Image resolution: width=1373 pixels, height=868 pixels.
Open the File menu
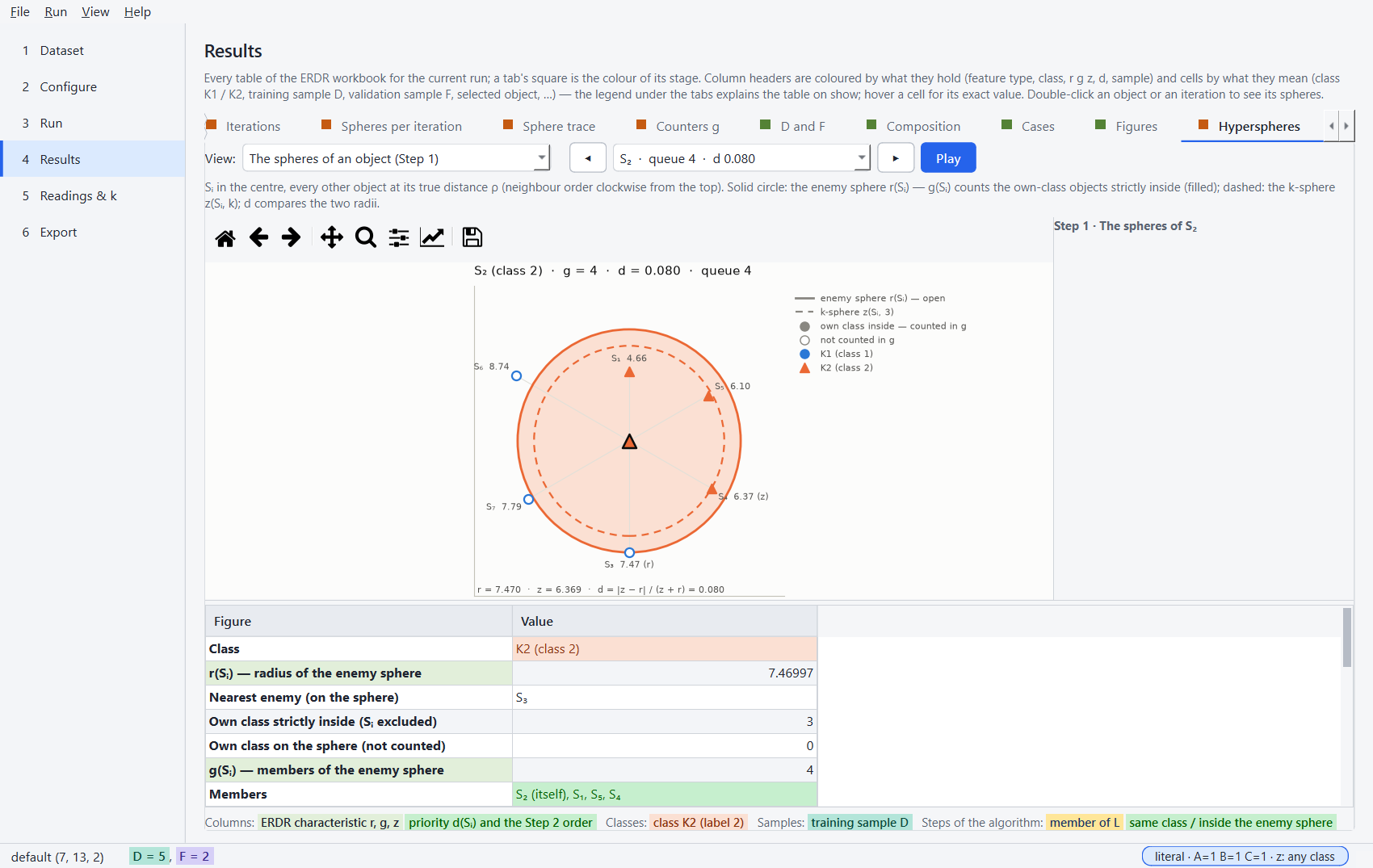(x=20, y=11)
